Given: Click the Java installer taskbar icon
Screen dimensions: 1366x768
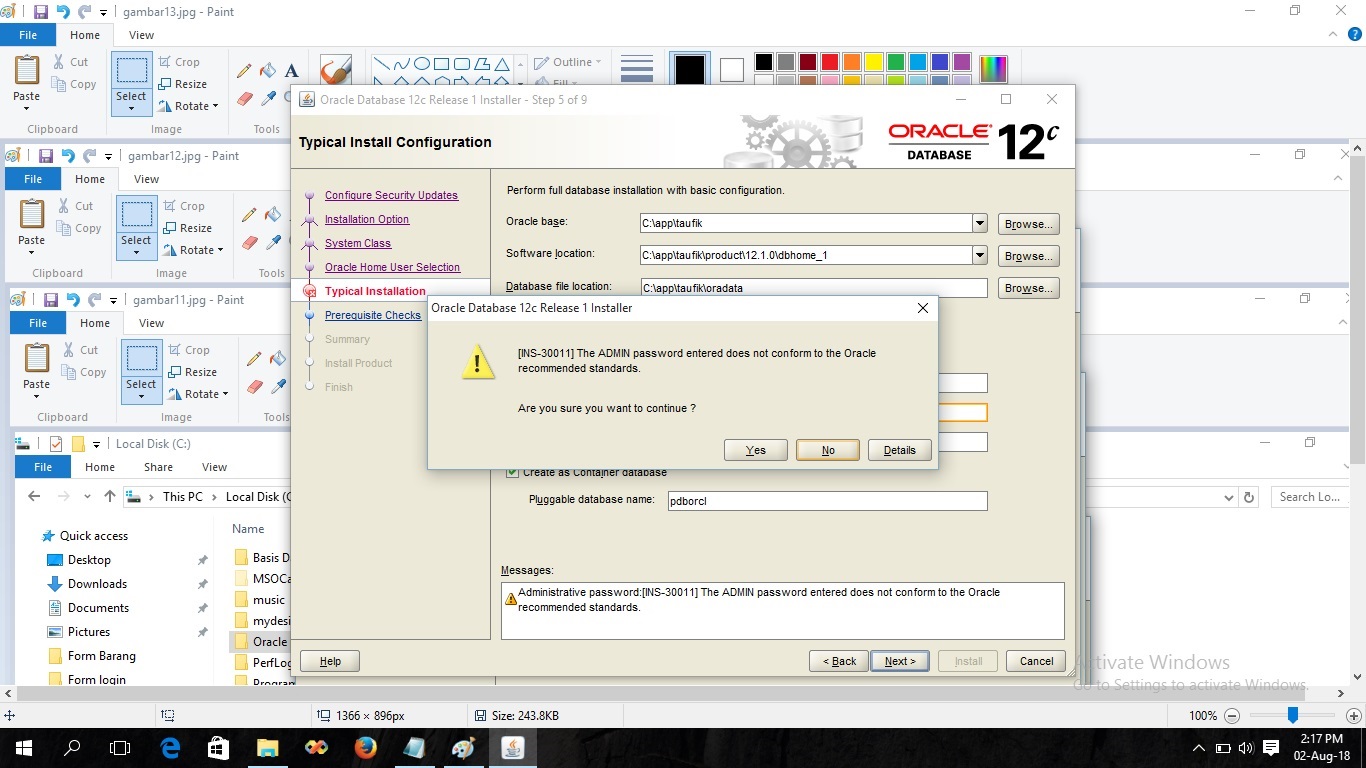Looking at the screenshot, I should 512,747.
